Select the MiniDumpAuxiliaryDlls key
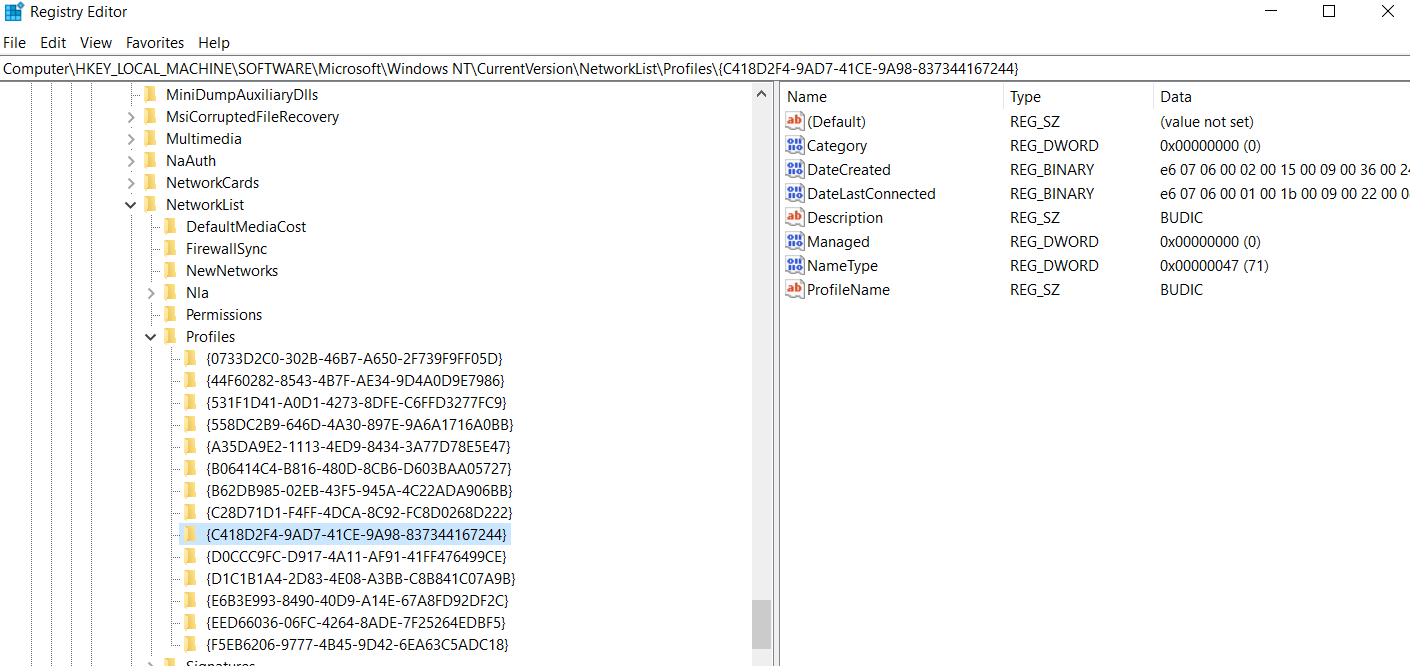 coord(242,94)
